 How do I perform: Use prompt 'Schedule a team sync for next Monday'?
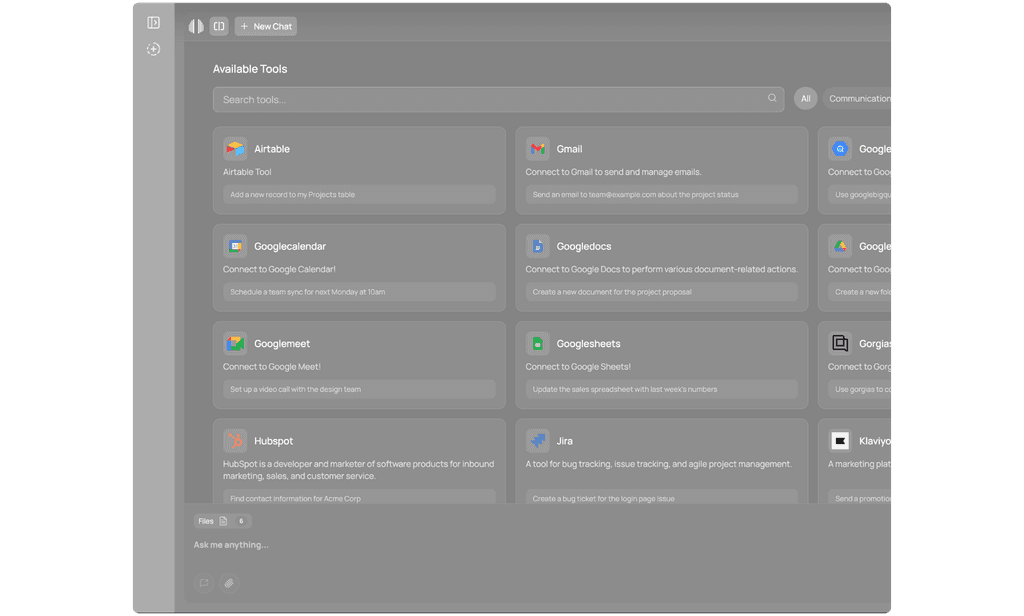point(359,292)
